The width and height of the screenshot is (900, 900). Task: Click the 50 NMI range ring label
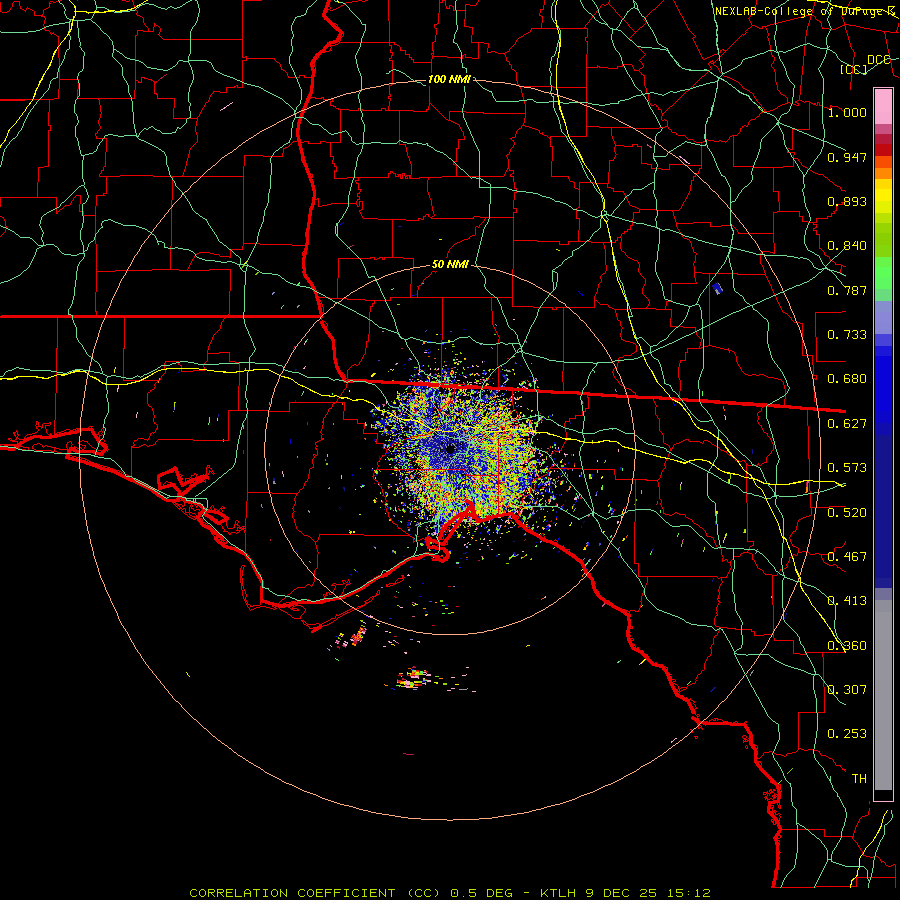[x=450, y=265]
